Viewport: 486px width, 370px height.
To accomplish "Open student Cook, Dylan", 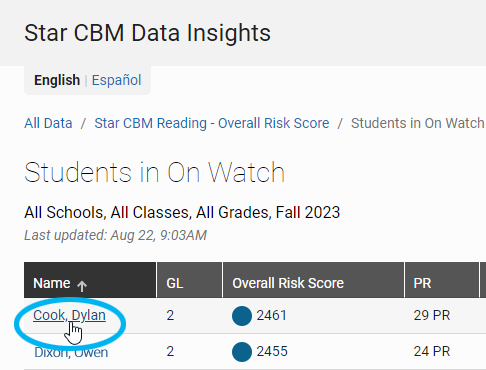I will [x=69, y=315].
